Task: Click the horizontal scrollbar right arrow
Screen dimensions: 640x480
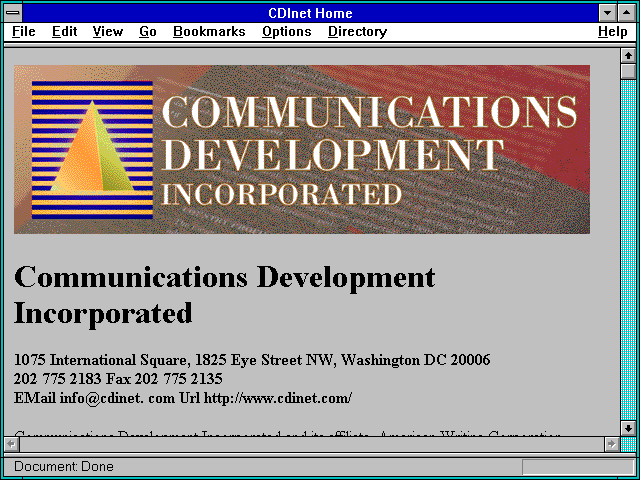Action: [x=612, y=444]
